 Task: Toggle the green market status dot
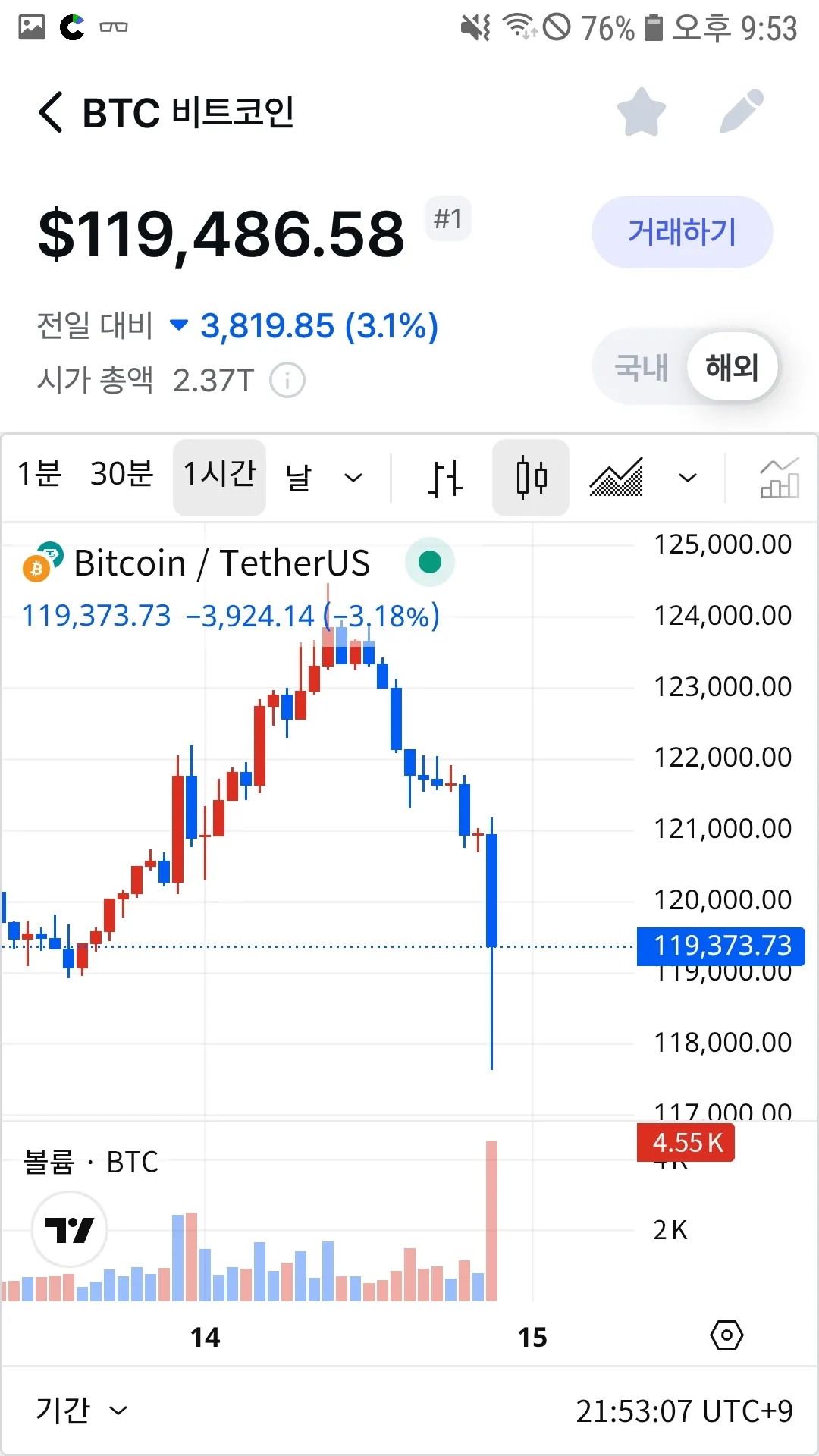[x=430, y=562]
